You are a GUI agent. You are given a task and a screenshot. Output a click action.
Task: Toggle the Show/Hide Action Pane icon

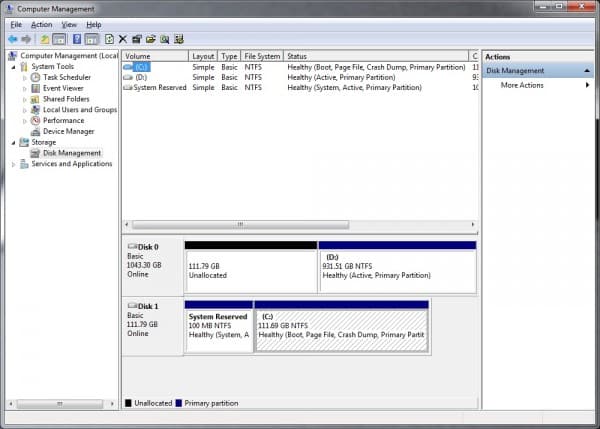pos(91,39)
